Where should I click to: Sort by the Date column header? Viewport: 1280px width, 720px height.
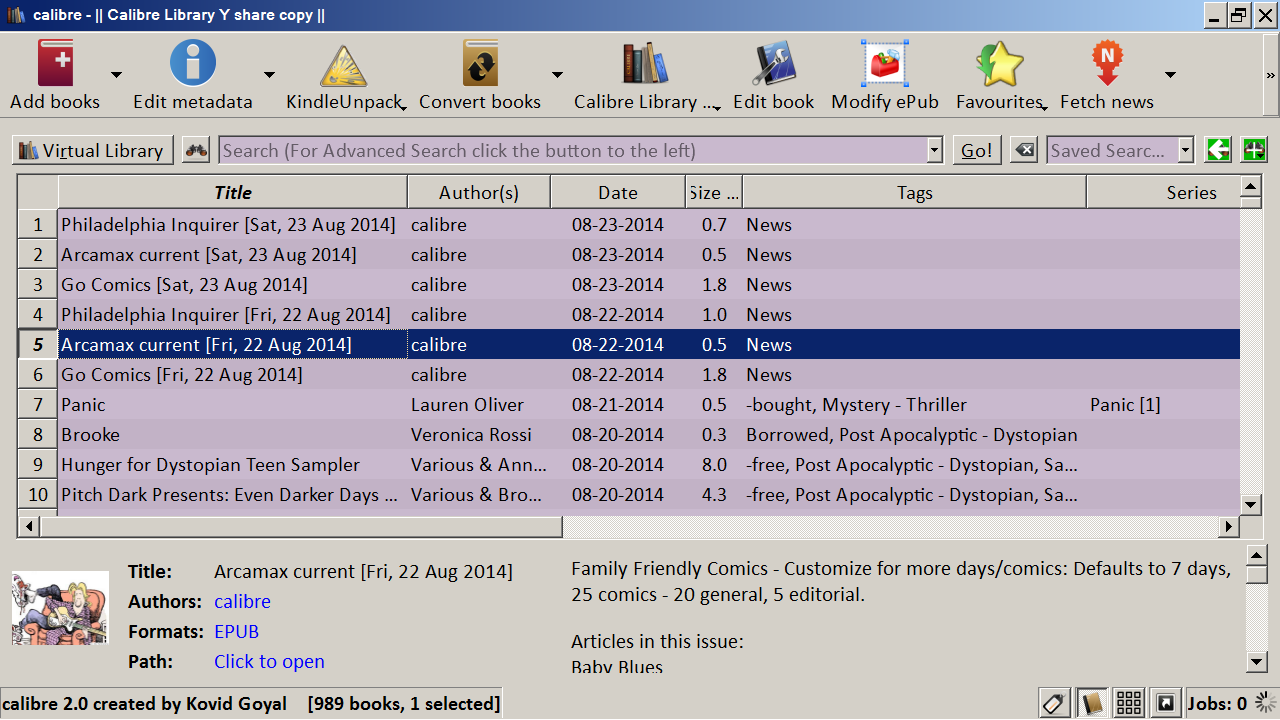pyautogui.click(x=618, y=192)
